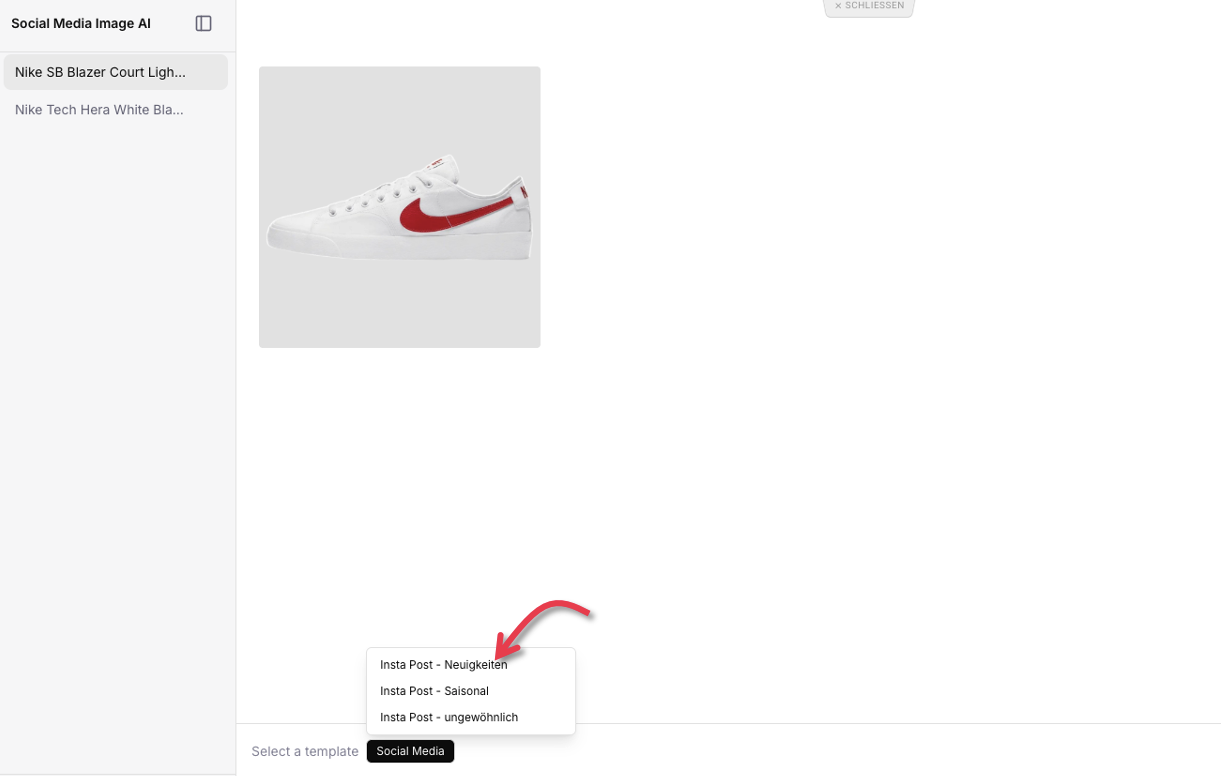Image resolution: width=1221 pixels, height=776 pixels.
Task: Open the Nike SB Blazer Court conversation
Action: (x=116, y=72)
